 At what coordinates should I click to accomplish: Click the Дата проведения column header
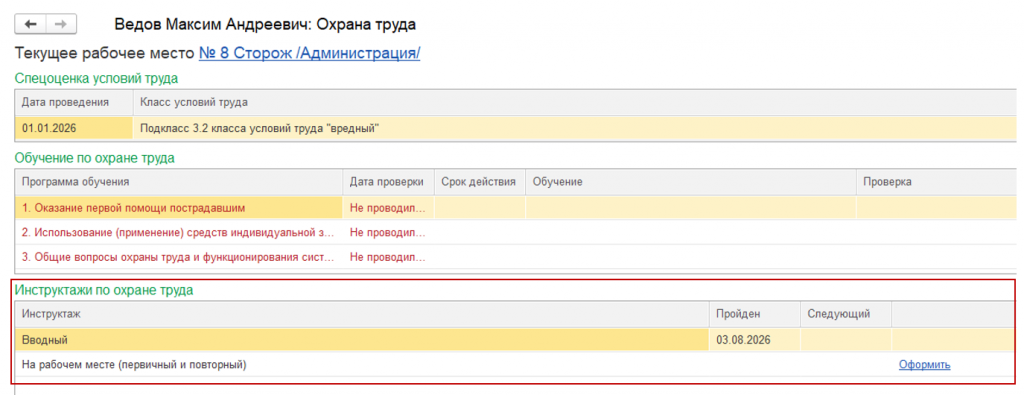click(74, 103)
